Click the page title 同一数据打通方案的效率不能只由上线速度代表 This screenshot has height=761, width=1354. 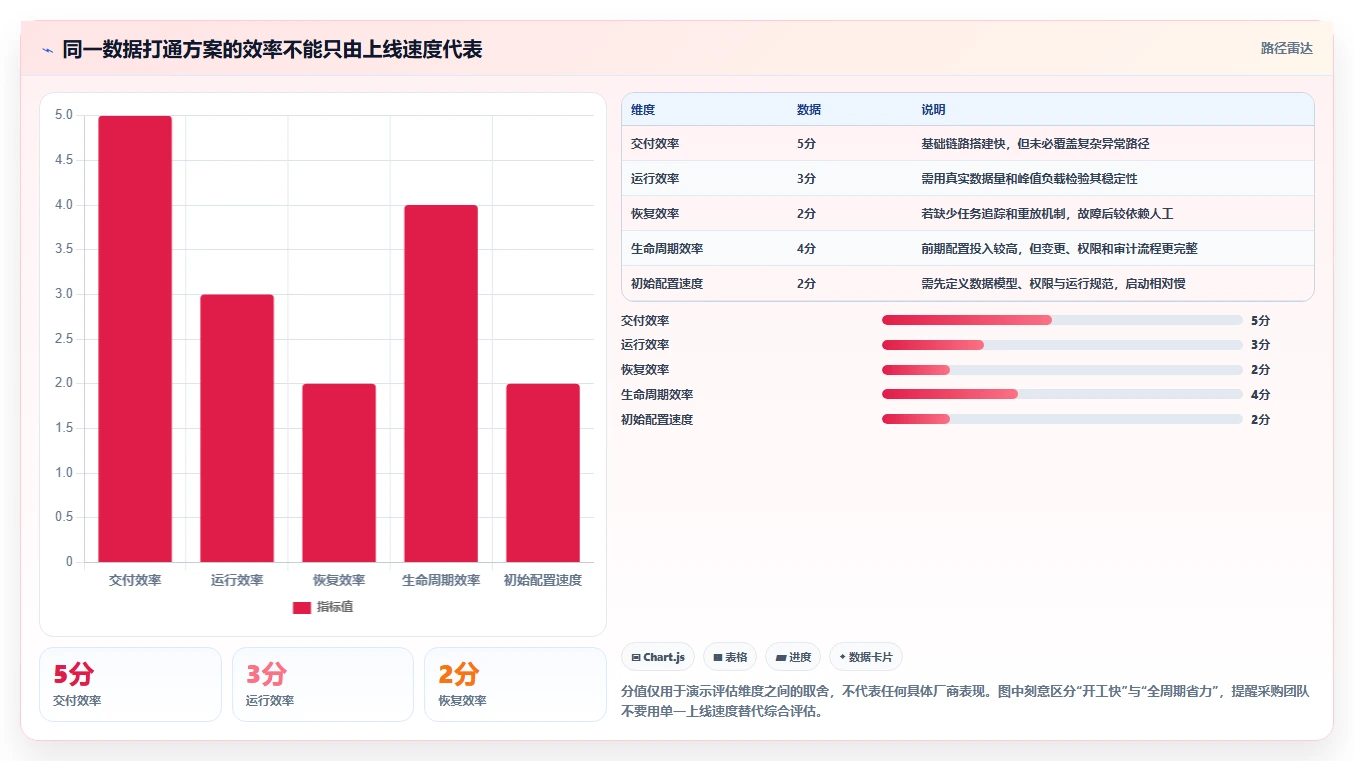pyautogui.click(x=272, y=49)
